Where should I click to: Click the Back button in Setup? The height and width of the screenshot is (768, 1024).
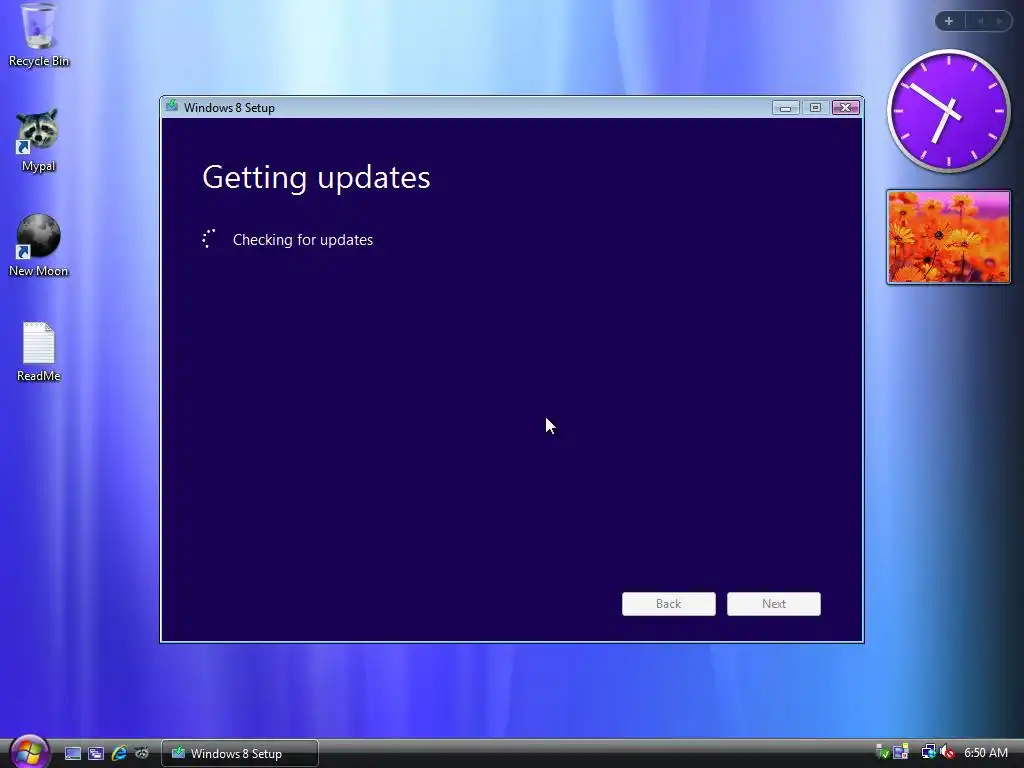(x=669, y=604)
